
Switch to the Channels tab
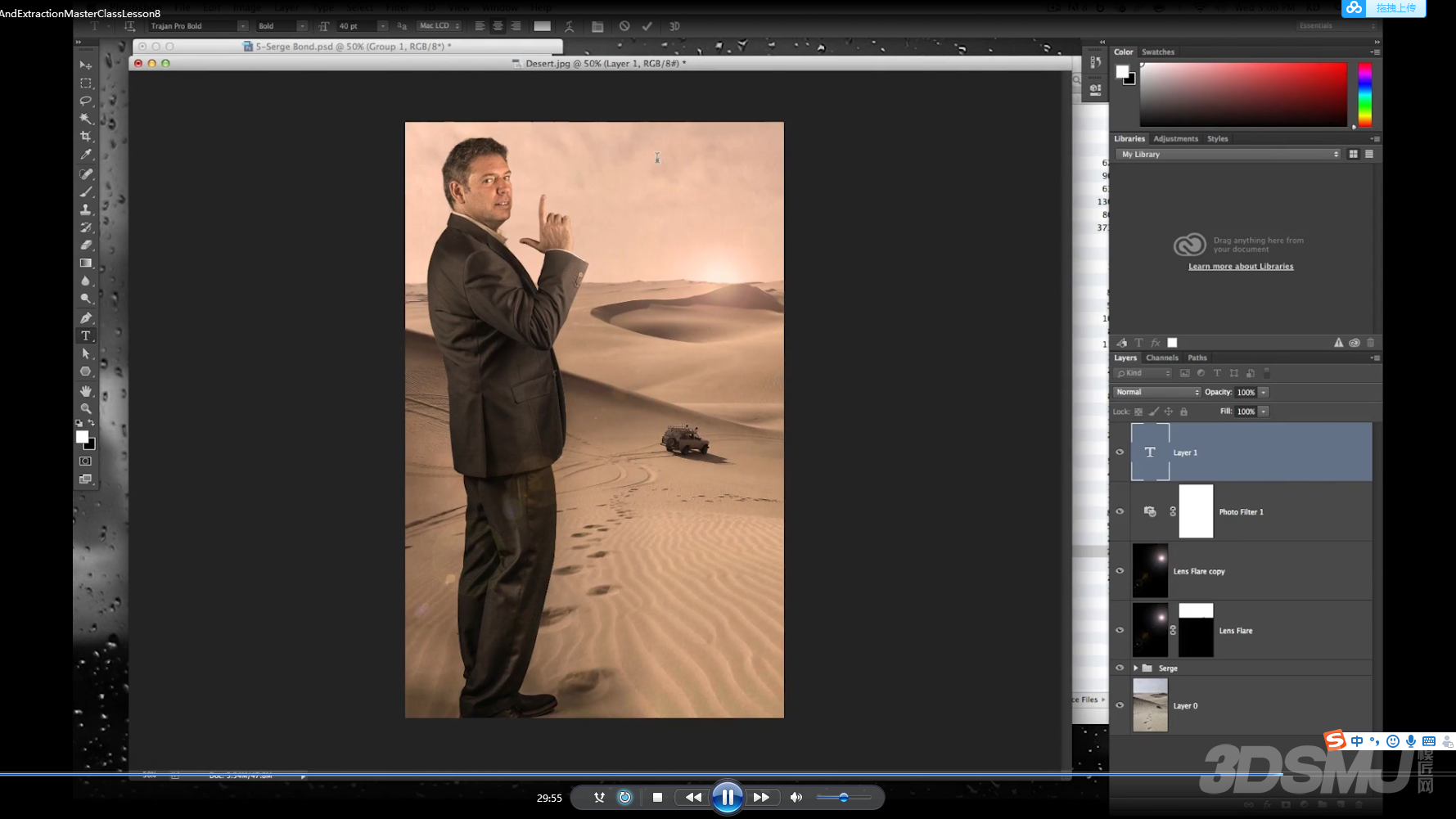coord(1162,358)
